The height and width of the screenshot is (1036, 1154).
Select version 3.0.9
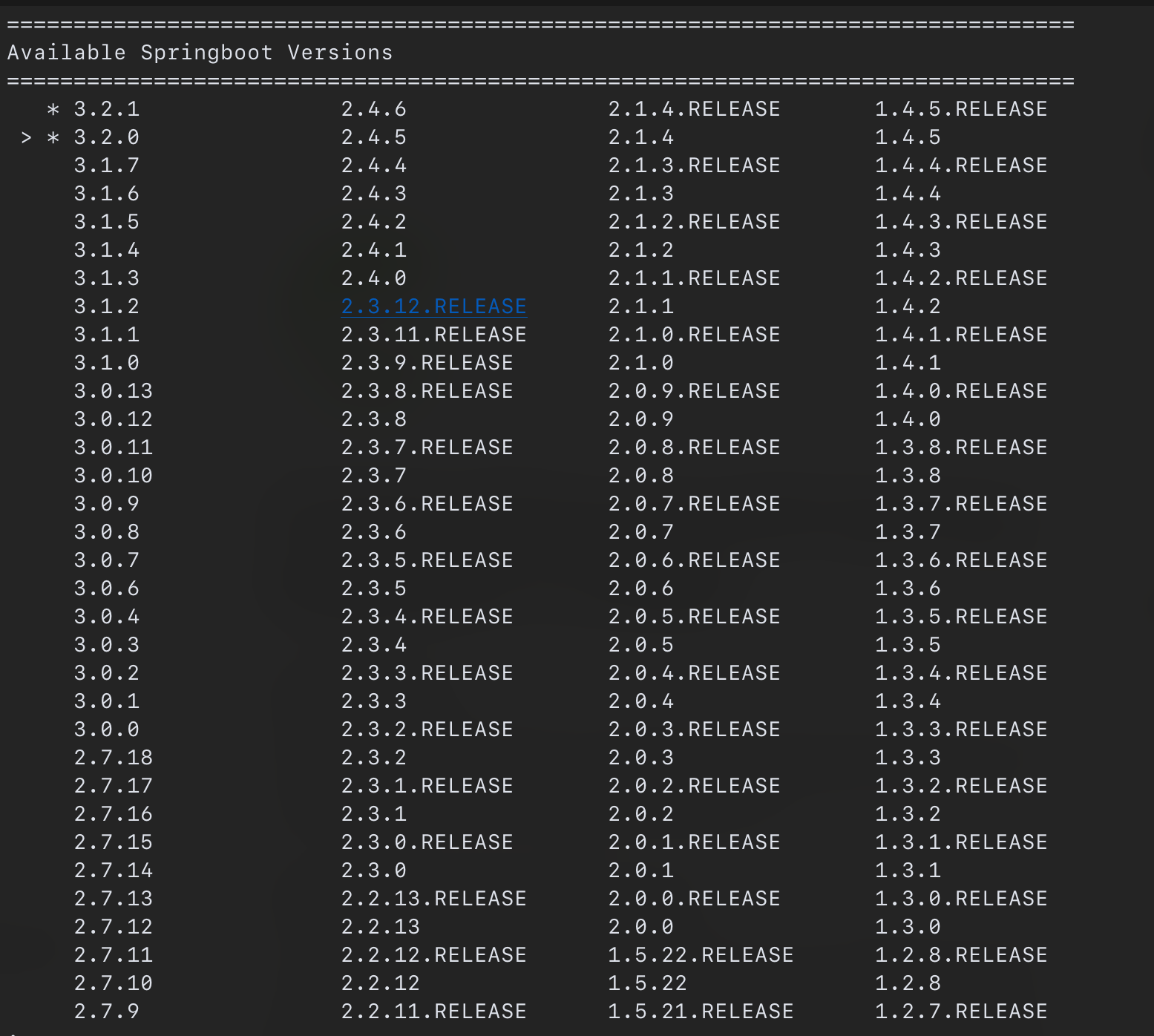tap(107, 504)
